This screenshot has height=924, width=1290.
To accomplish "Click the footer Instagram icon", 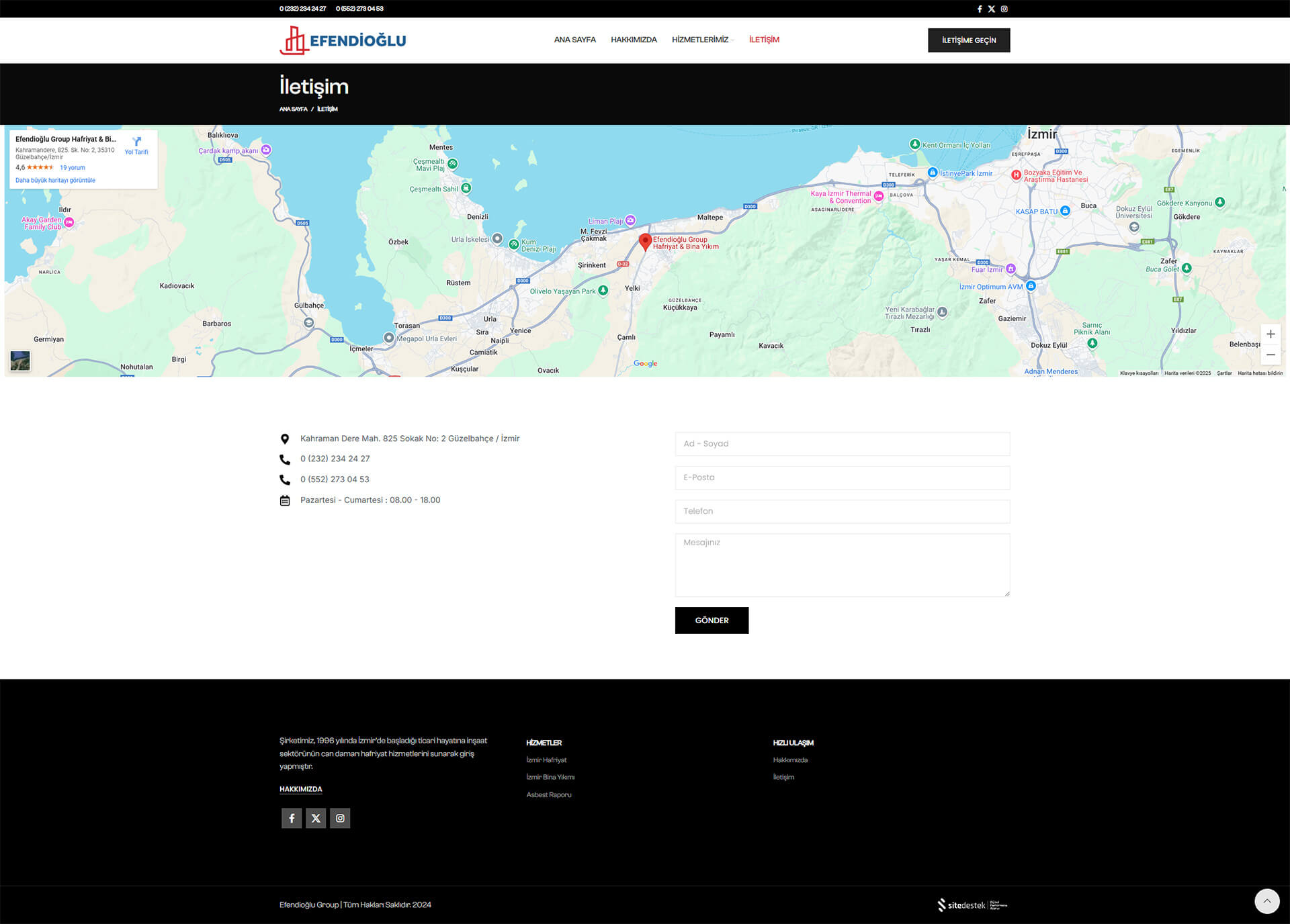I will point(340,818).
